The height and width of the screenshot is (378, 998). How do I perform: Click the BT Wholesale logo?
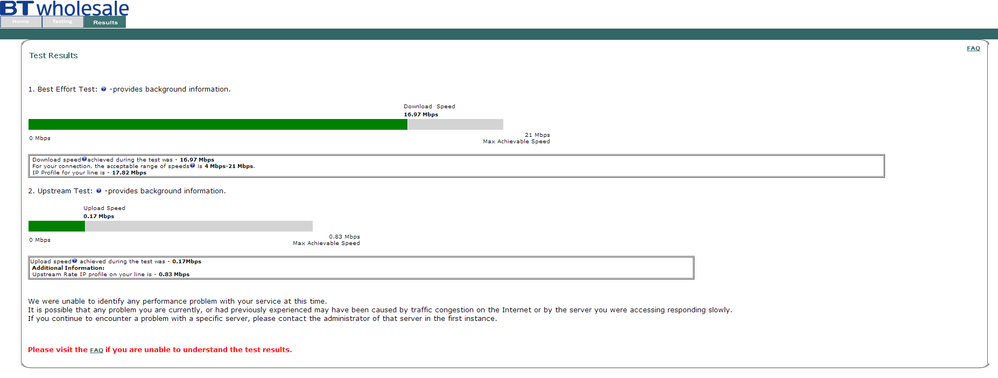(x=65, y=8)
